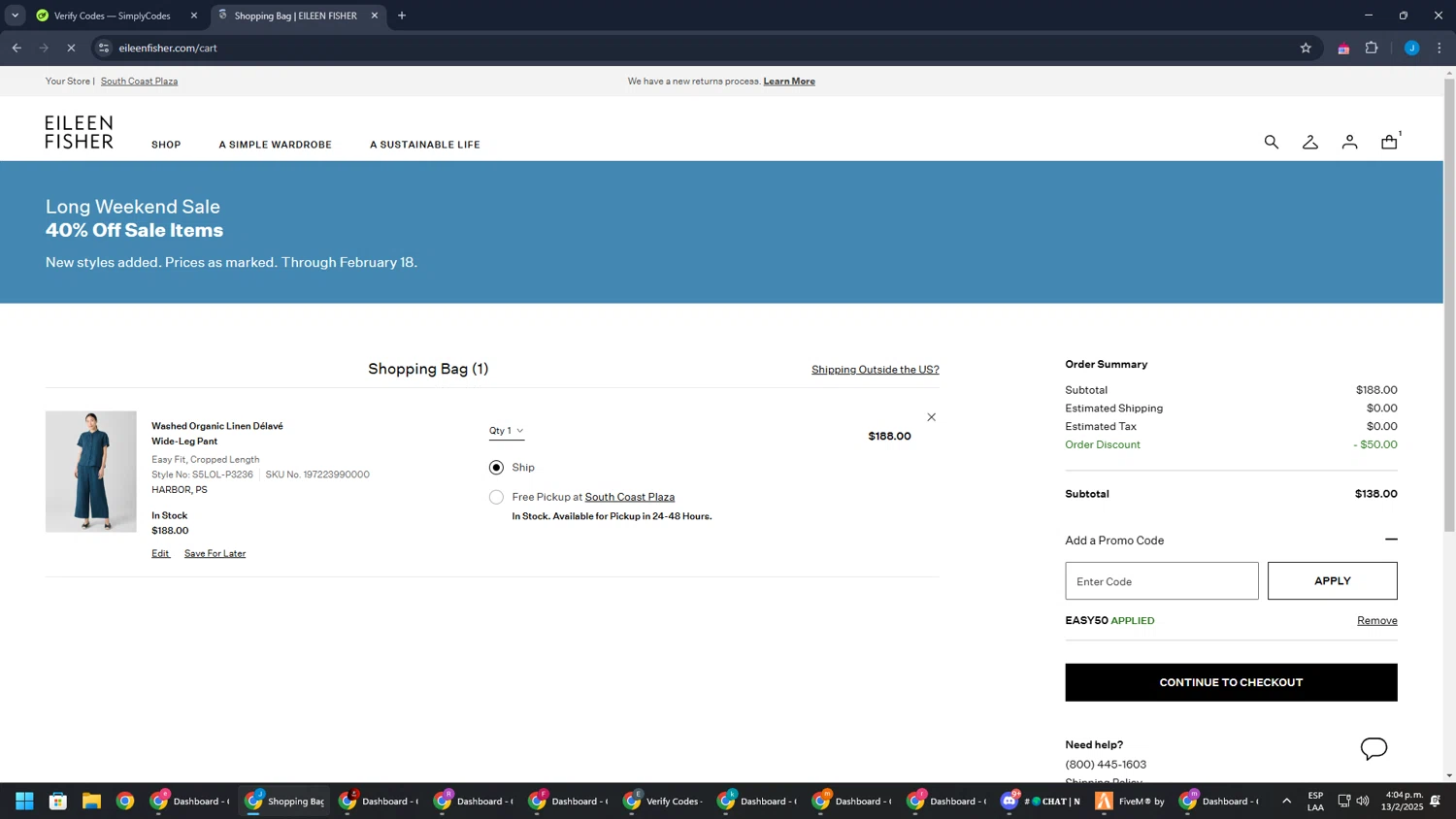Open the tab search dropdown
Screen dimensions: 1456x819
[15, 16]
